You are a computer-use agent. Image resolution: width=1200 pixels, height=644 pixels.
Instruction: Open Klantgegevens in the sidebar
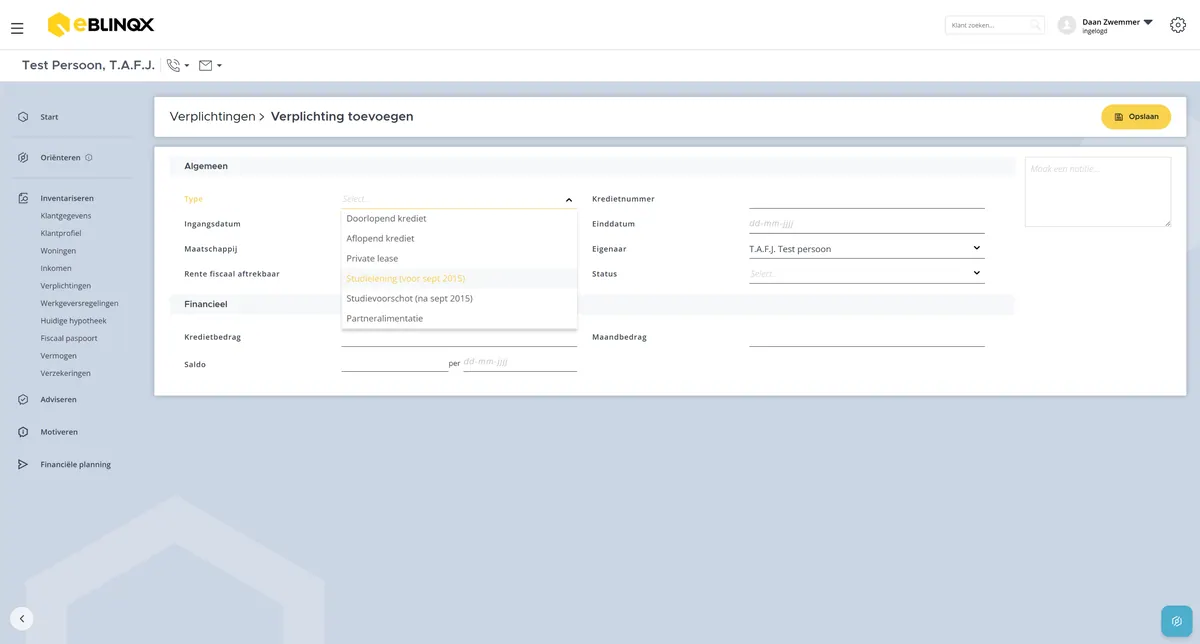click(66, 216)
